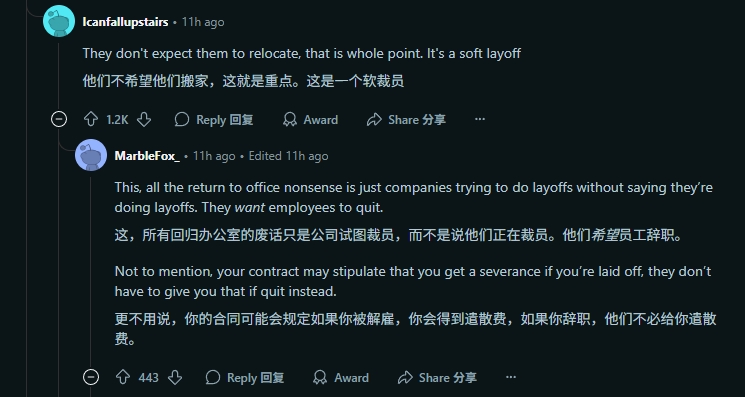
Task: Upvote Icanfallupstairs' comment
Action: point(91,119)
